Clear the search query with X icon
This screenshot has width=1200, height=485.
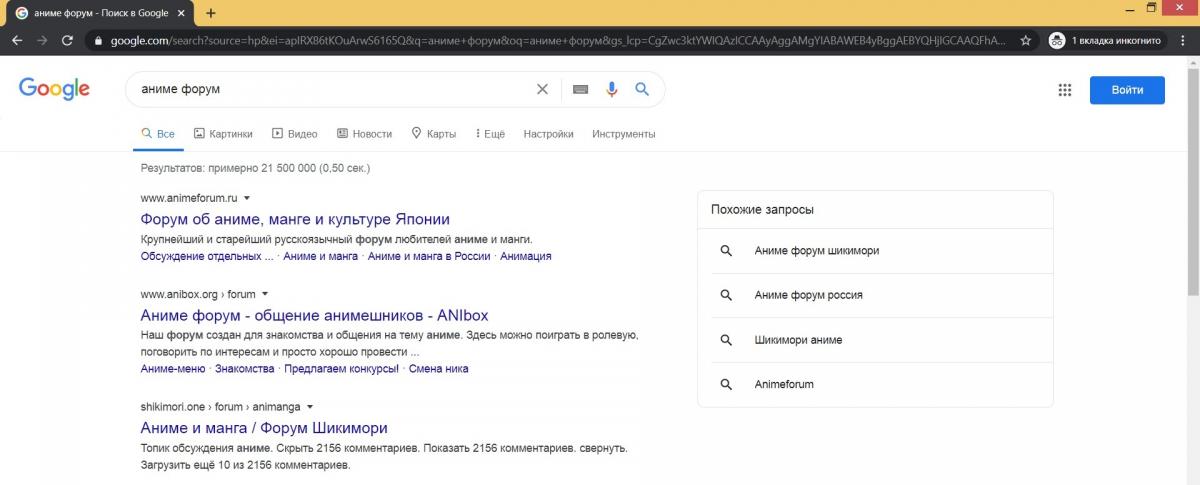pyautogui.click(x=542, y=89)
